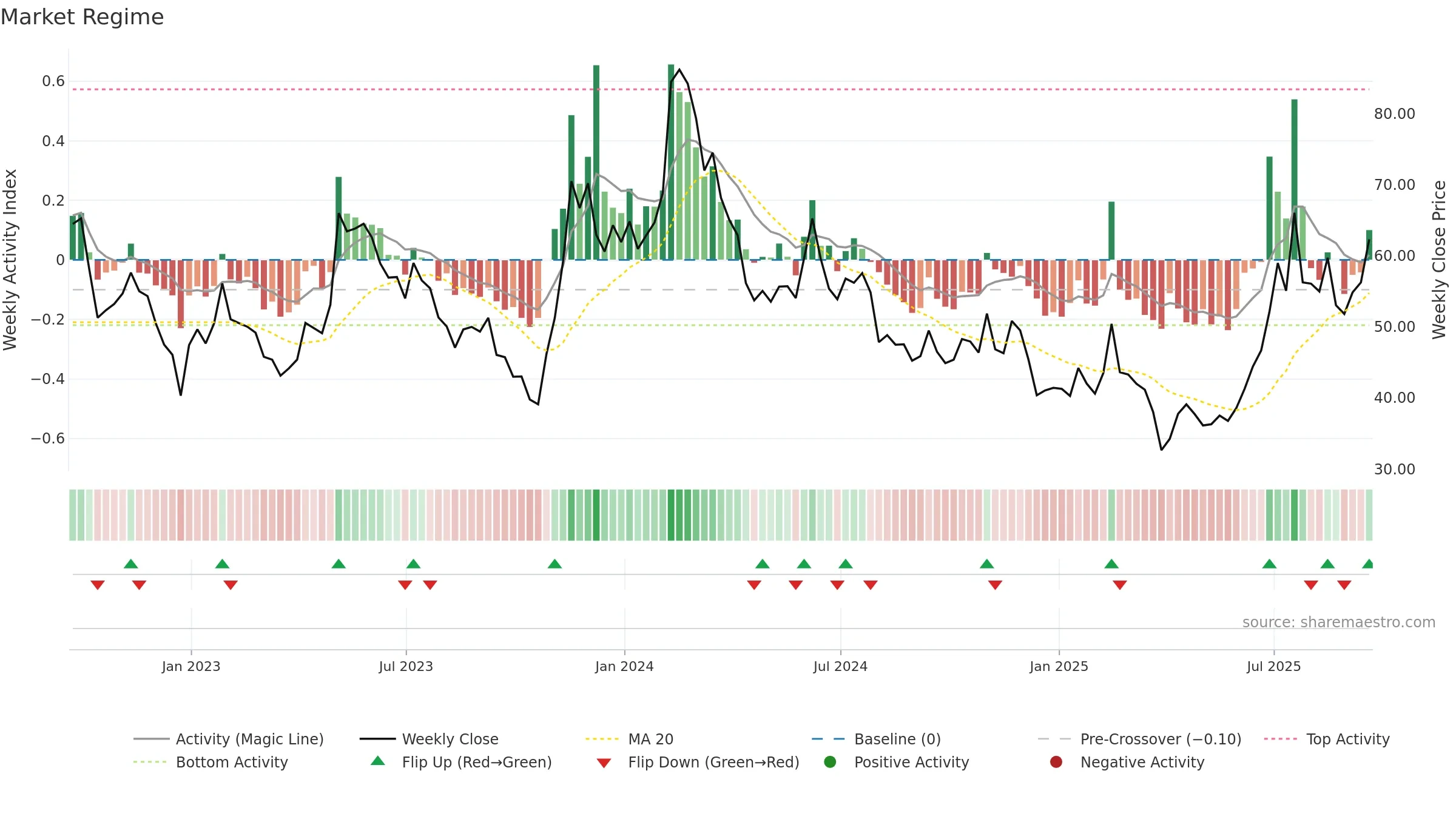Click the 30.00 price axis tick
The height and width of the screenshot is (819, 1456).
[x=1394, y=469]
